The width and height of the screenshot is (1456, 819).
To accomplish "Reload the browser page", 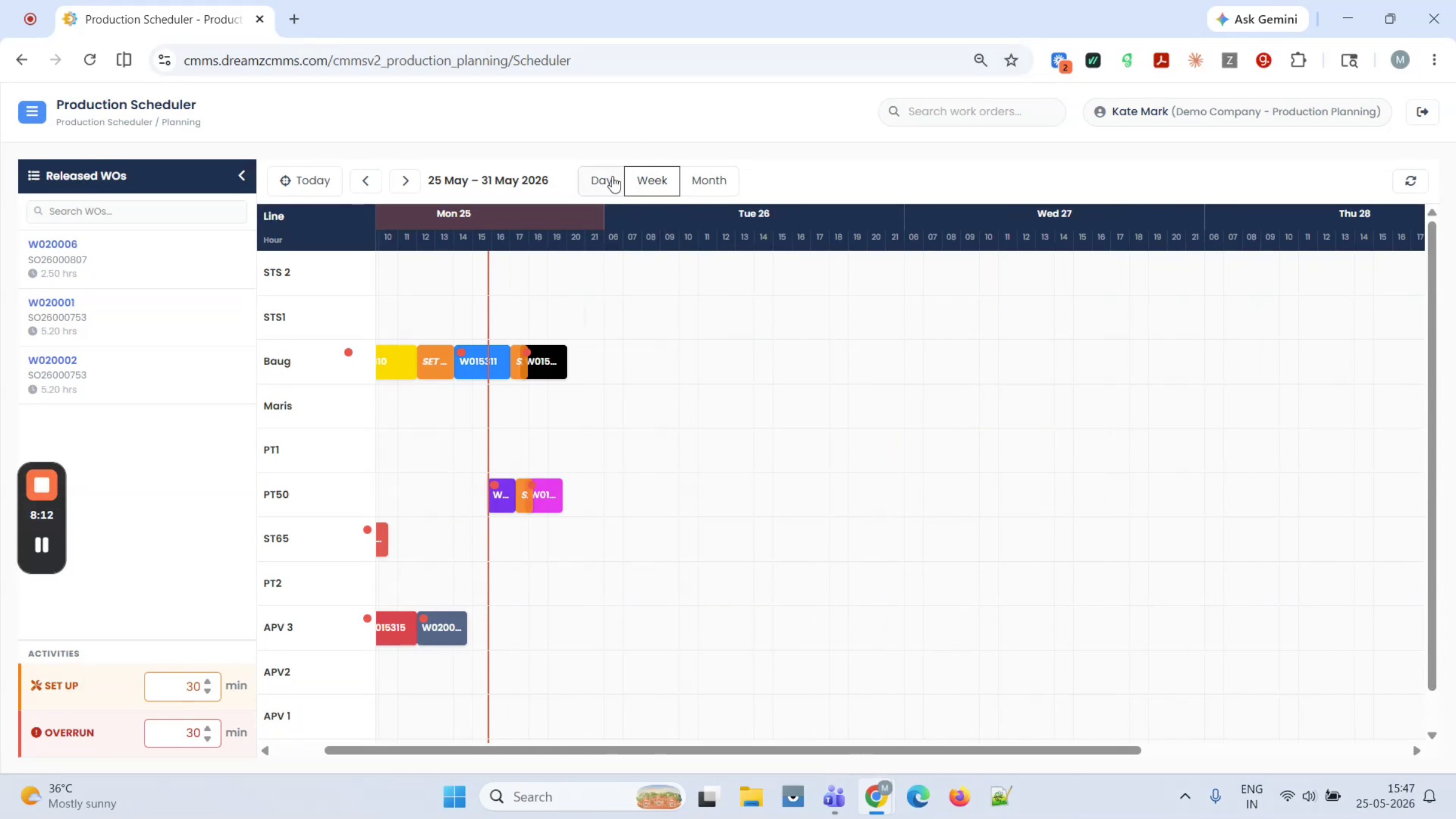I will 90,60.
